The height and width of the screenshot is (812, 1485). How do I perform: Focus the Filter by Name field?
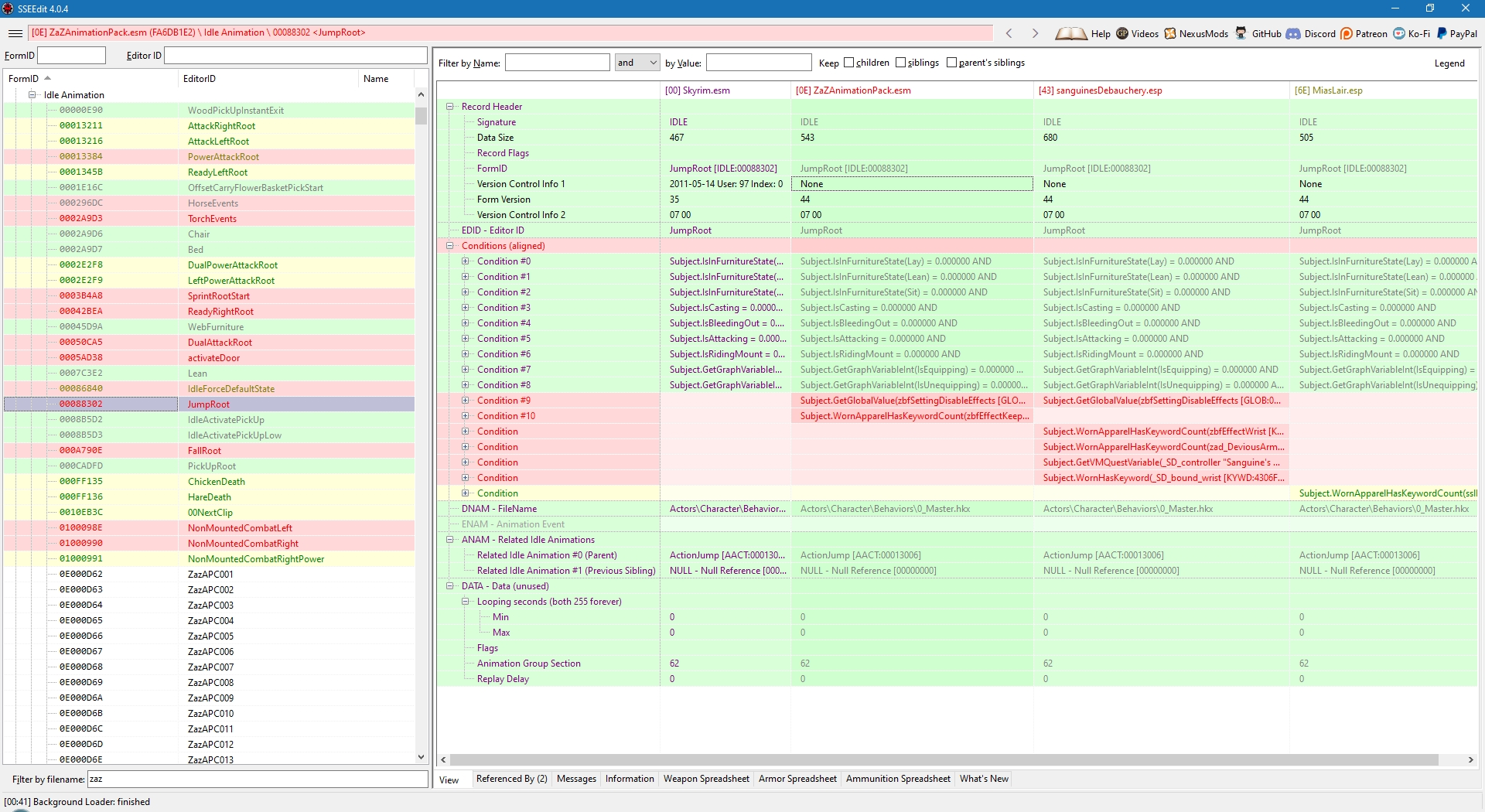click(557, 63)
